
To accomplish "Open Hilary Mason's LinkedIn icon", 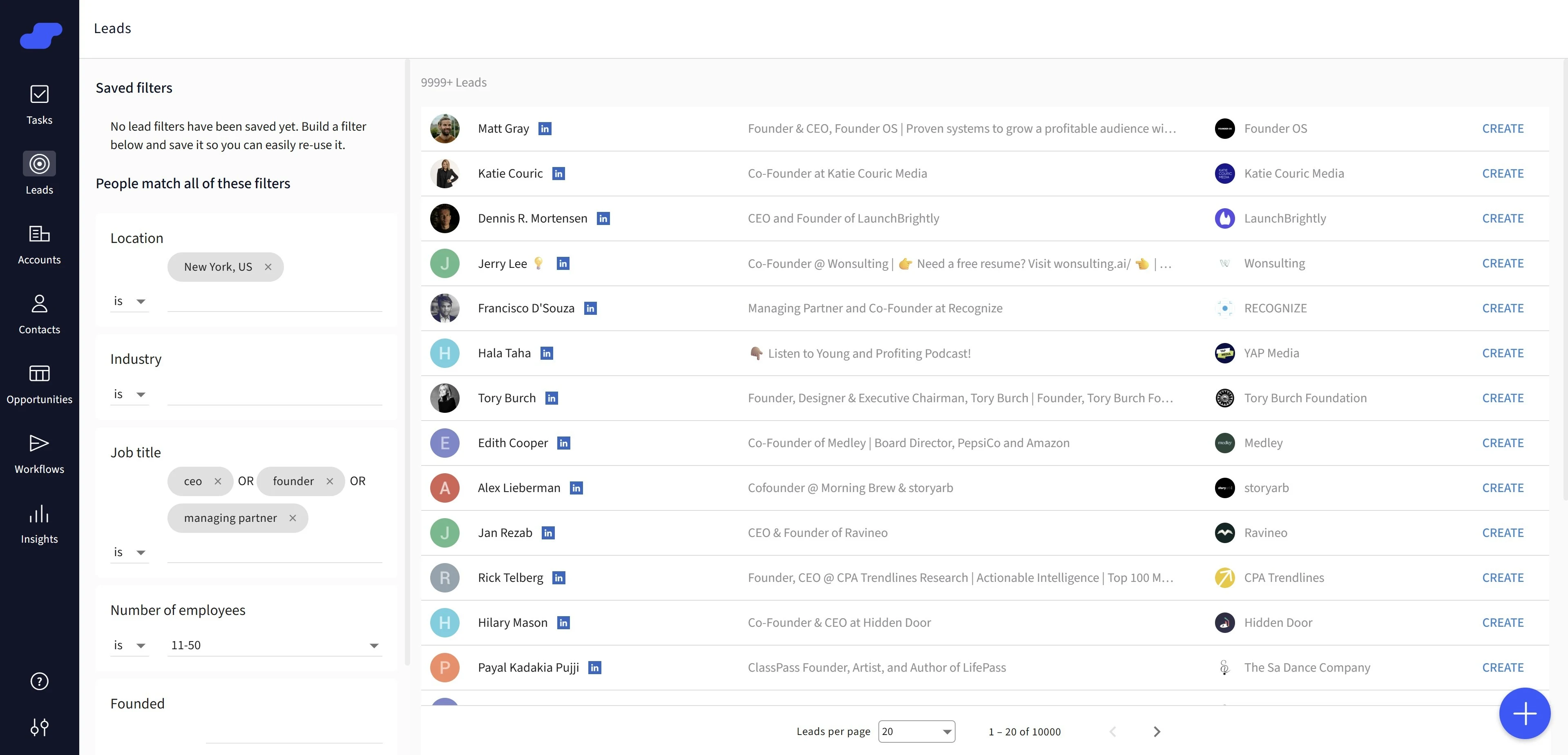I will (x=564, y=623).
